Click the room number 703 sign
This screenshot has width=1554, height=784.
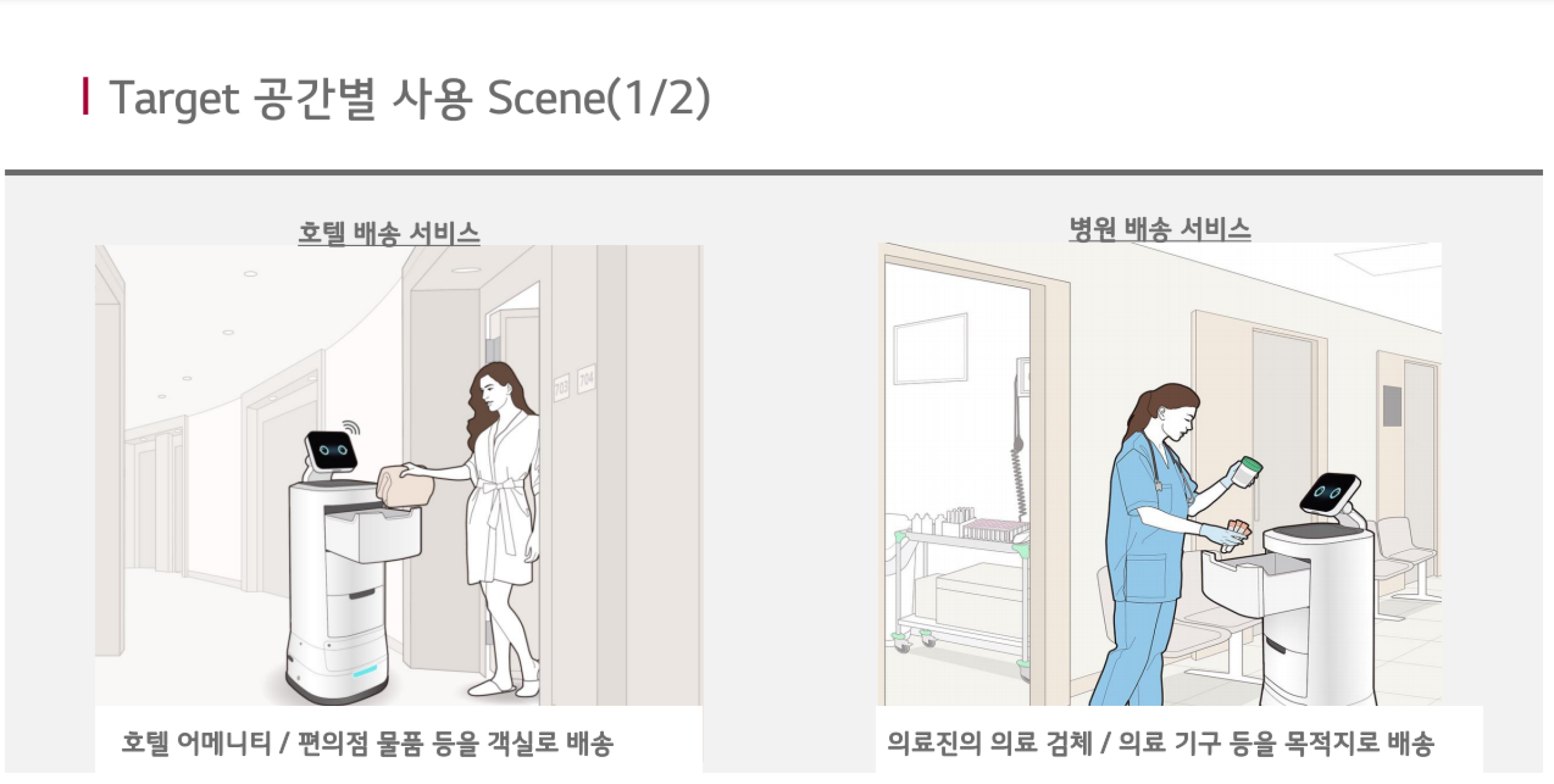click(x=561, y=387)
